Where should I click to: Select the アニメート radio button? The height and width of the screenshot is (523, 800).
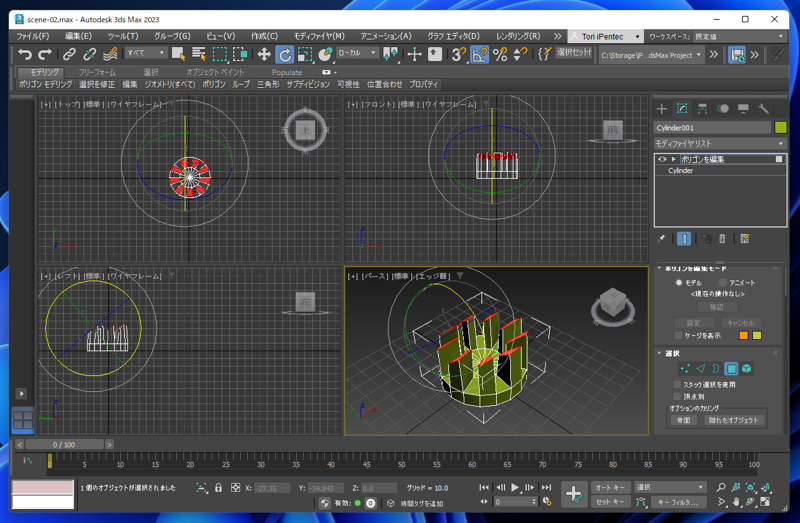point(722,283)
